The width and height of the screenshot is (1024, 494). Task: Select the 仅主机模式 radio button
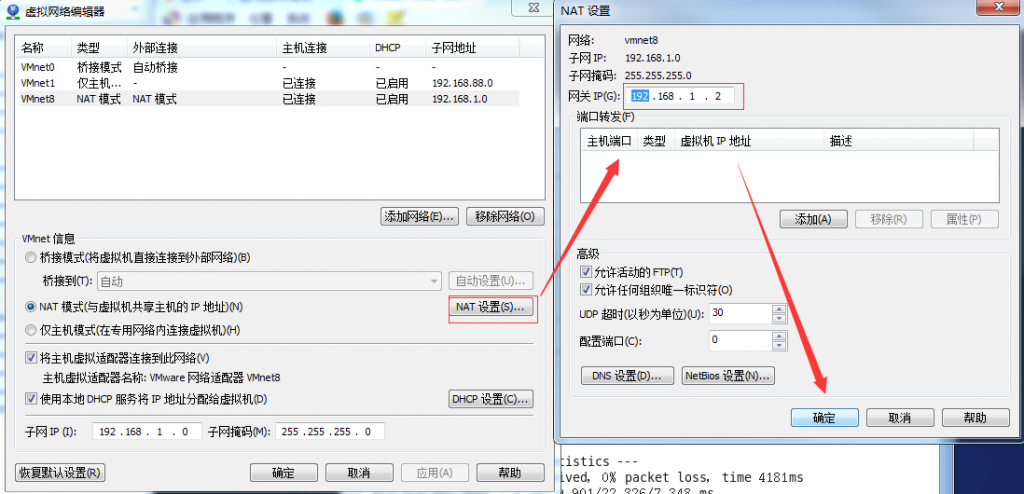30,330
